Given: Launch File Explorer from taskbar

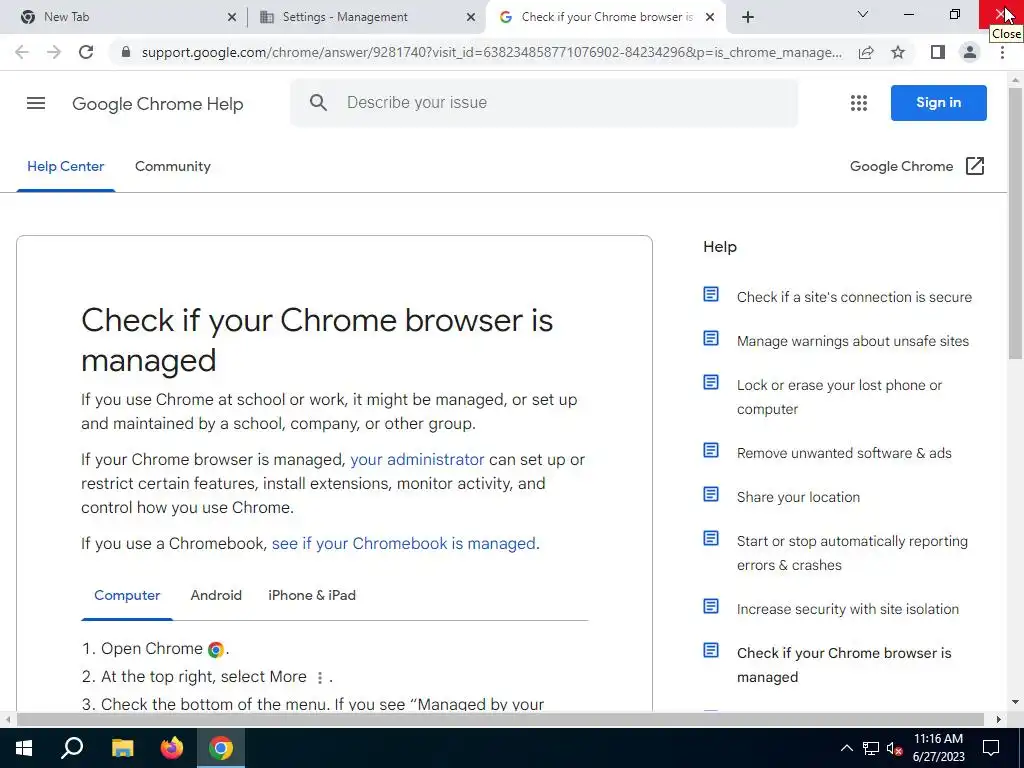Looking at the screenshot, I should (122, 748).
